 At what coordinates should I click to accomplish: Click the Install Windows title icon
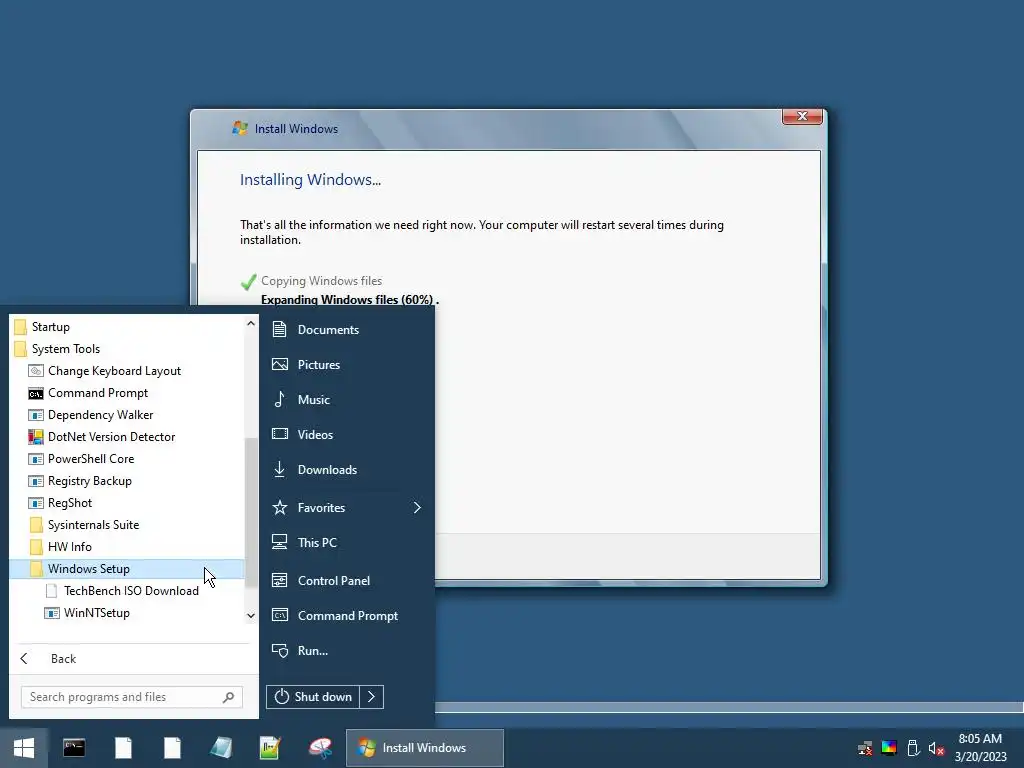(x=240, y=128)
